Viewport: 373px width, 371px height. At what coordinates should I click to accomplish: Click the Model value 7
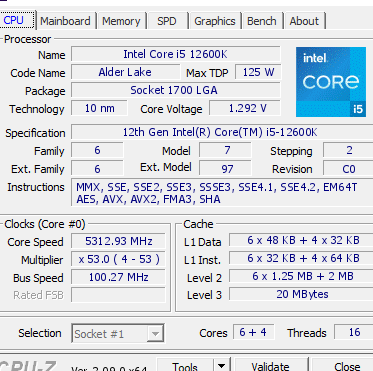click(225, 150)
